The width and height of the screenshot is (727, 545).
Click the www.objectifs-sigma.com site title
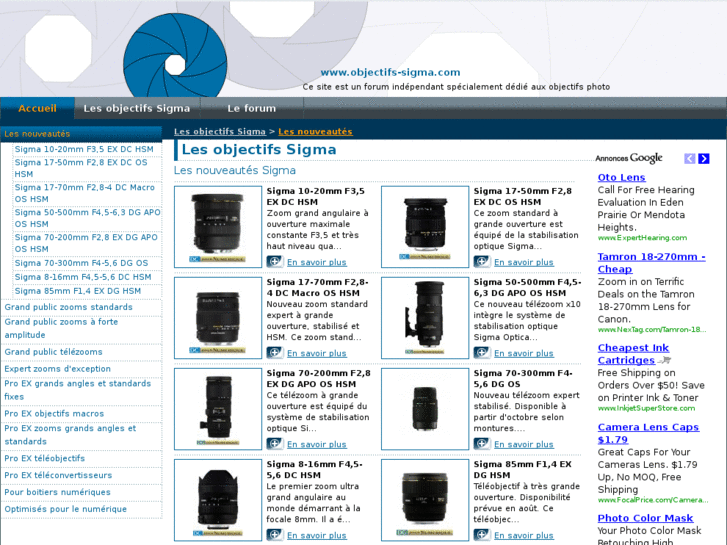tap(390, 72)
